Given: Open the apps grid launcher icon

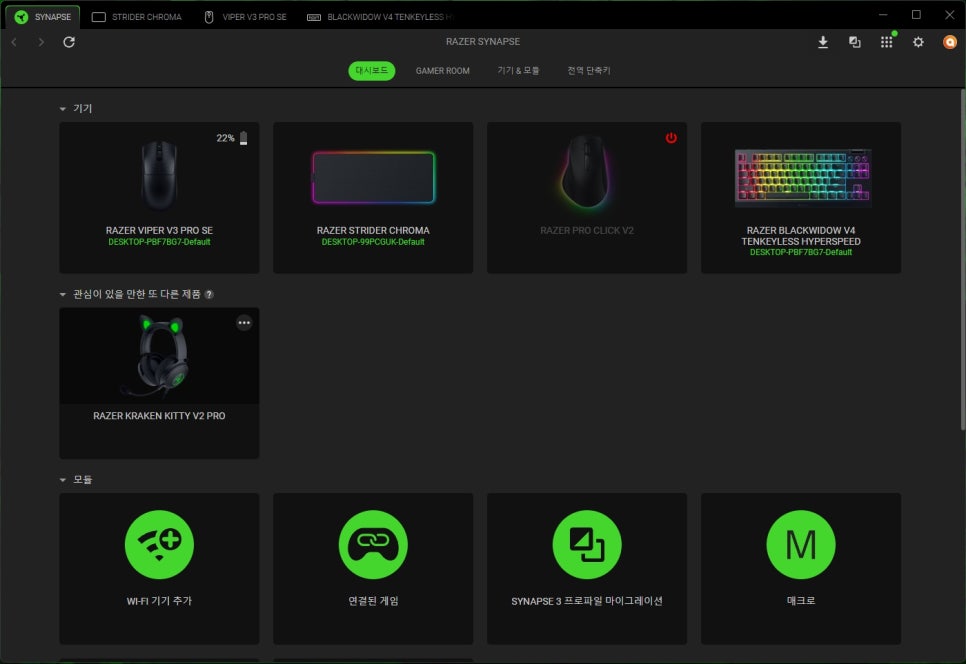Looking at the screenshot, I should [886, 42].
